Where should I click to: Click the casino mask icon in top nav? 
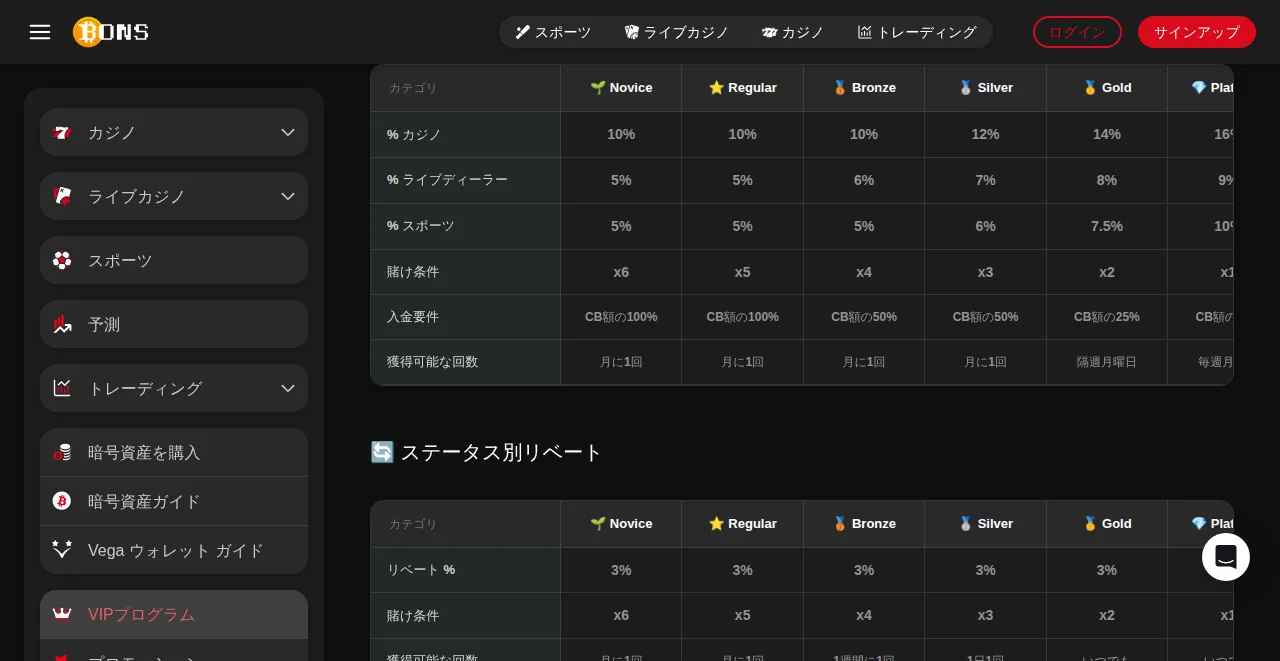769,32
